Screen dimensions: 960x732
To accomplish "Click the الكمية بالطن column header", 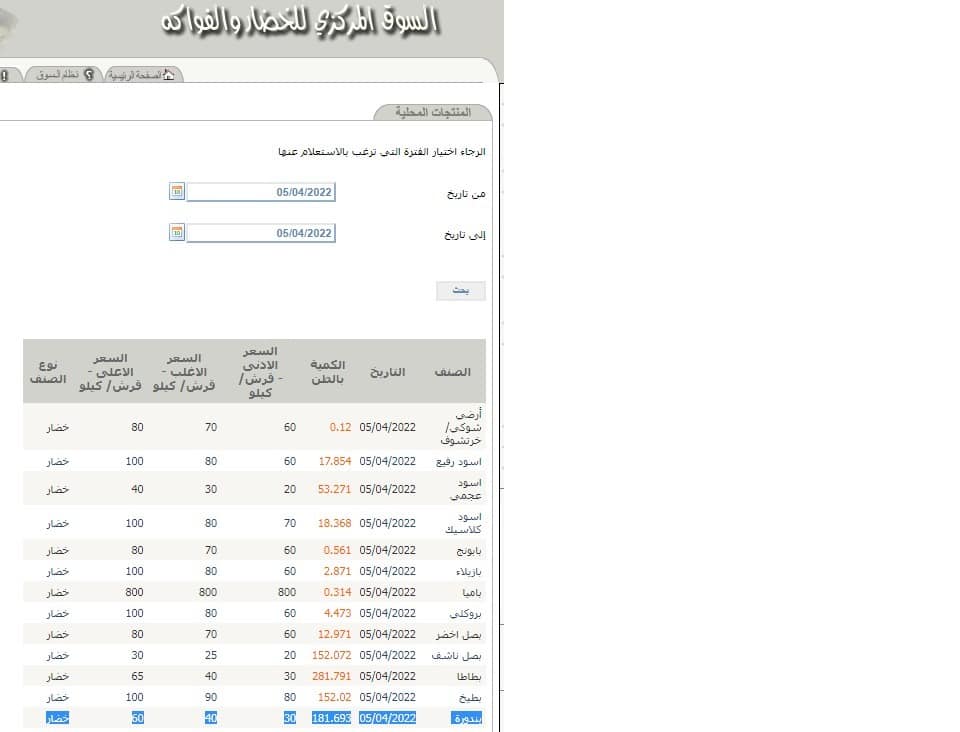I will point(330,372).
